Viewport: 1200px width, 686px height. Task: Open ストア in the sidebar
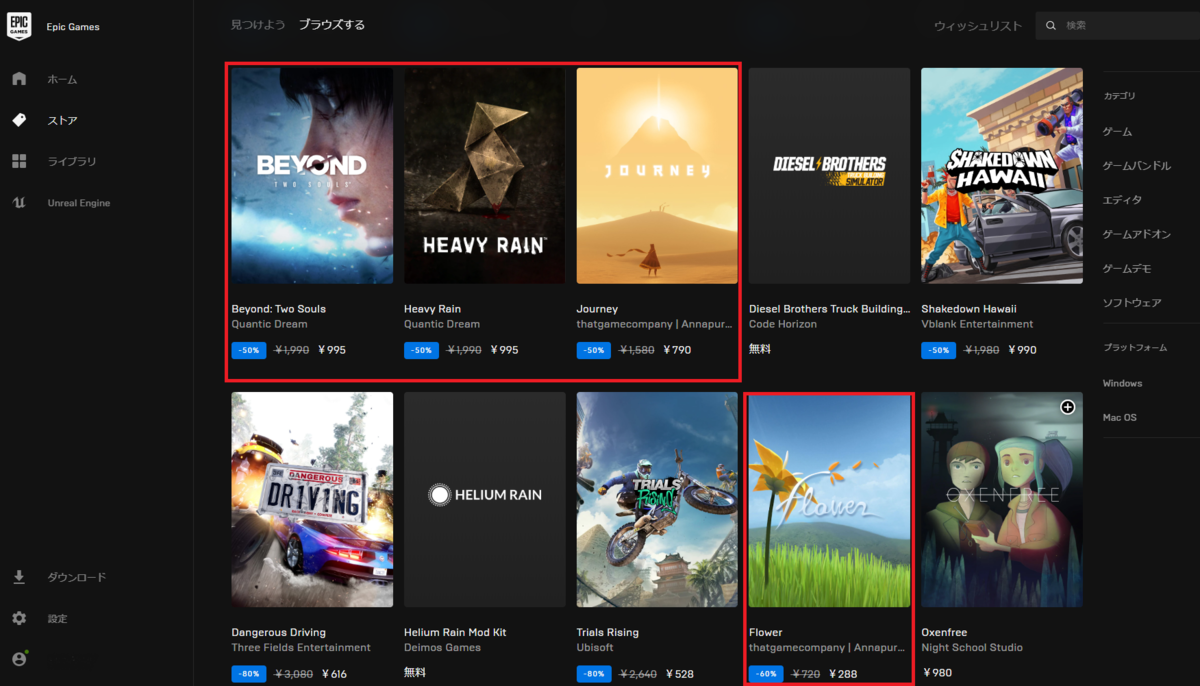pos(62,120)
